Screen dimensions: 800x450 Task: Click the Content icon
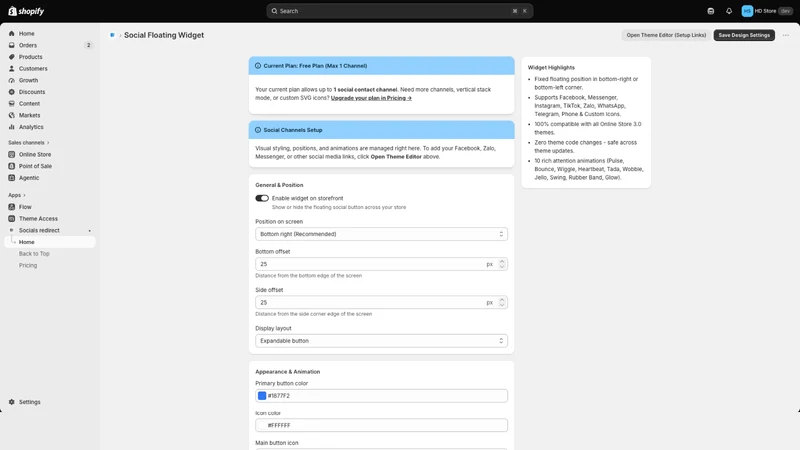coord(12,104)
